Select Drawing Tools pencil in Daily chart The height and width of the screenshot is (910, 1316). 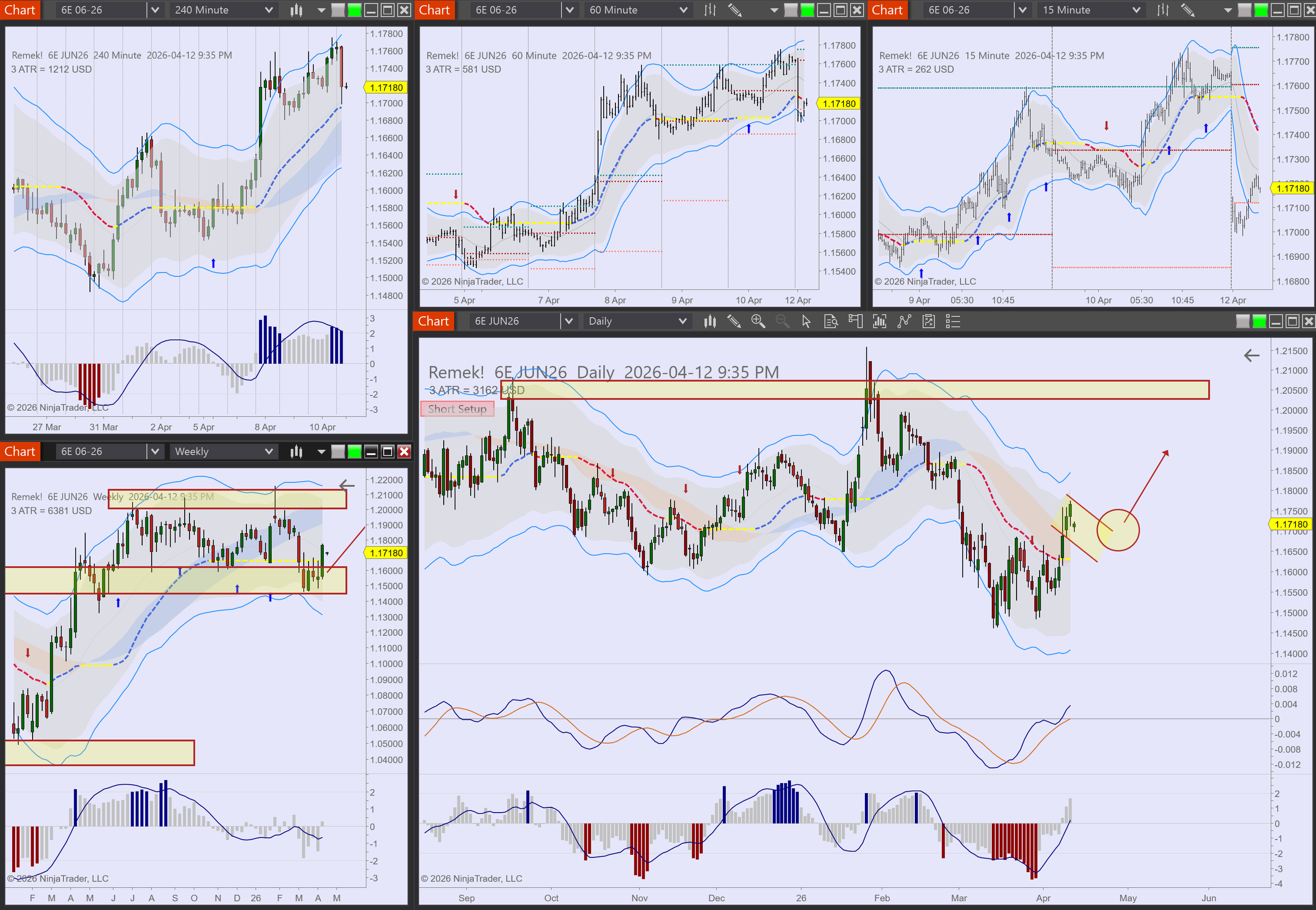tap(734, 322)
